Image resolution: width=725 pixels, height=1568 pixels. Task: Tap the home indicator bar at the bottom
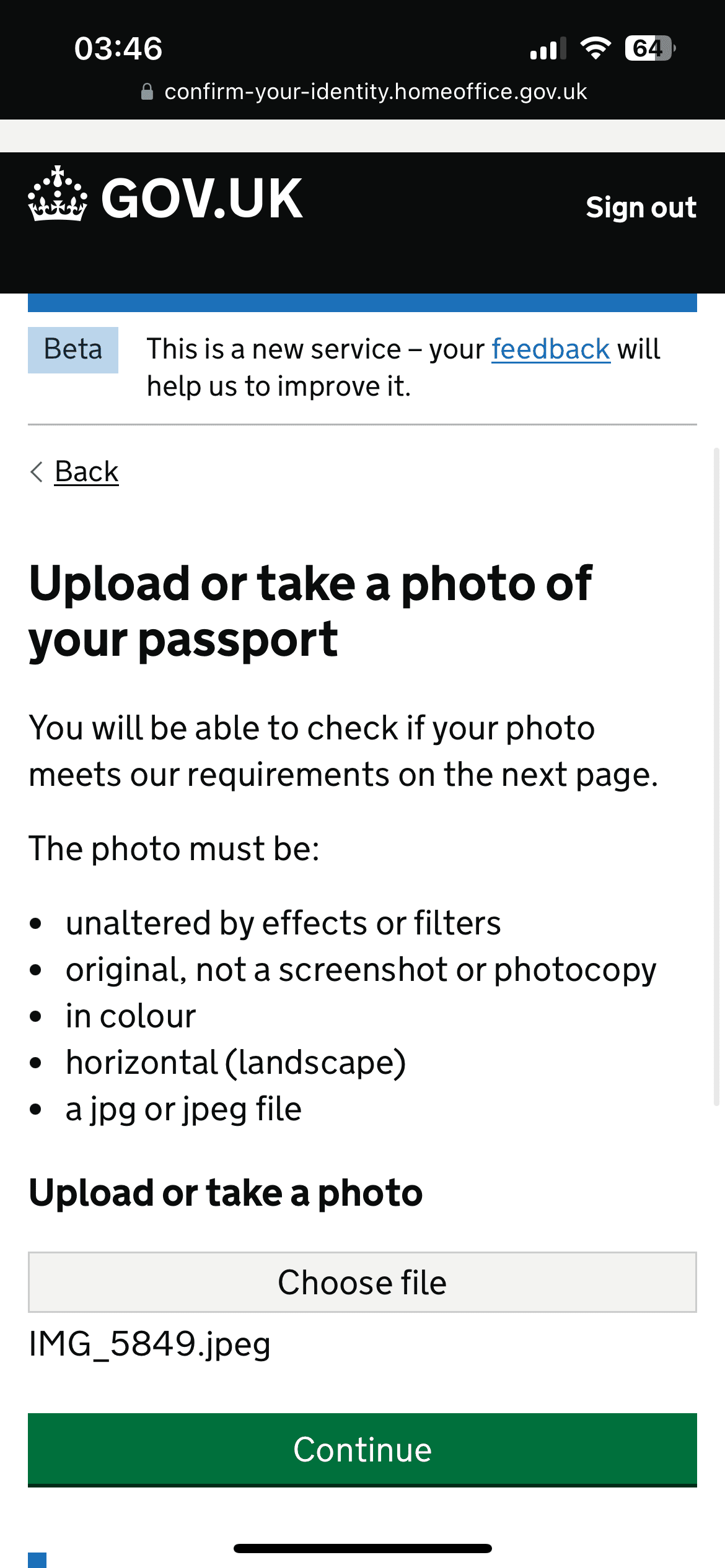(362, 1548)
